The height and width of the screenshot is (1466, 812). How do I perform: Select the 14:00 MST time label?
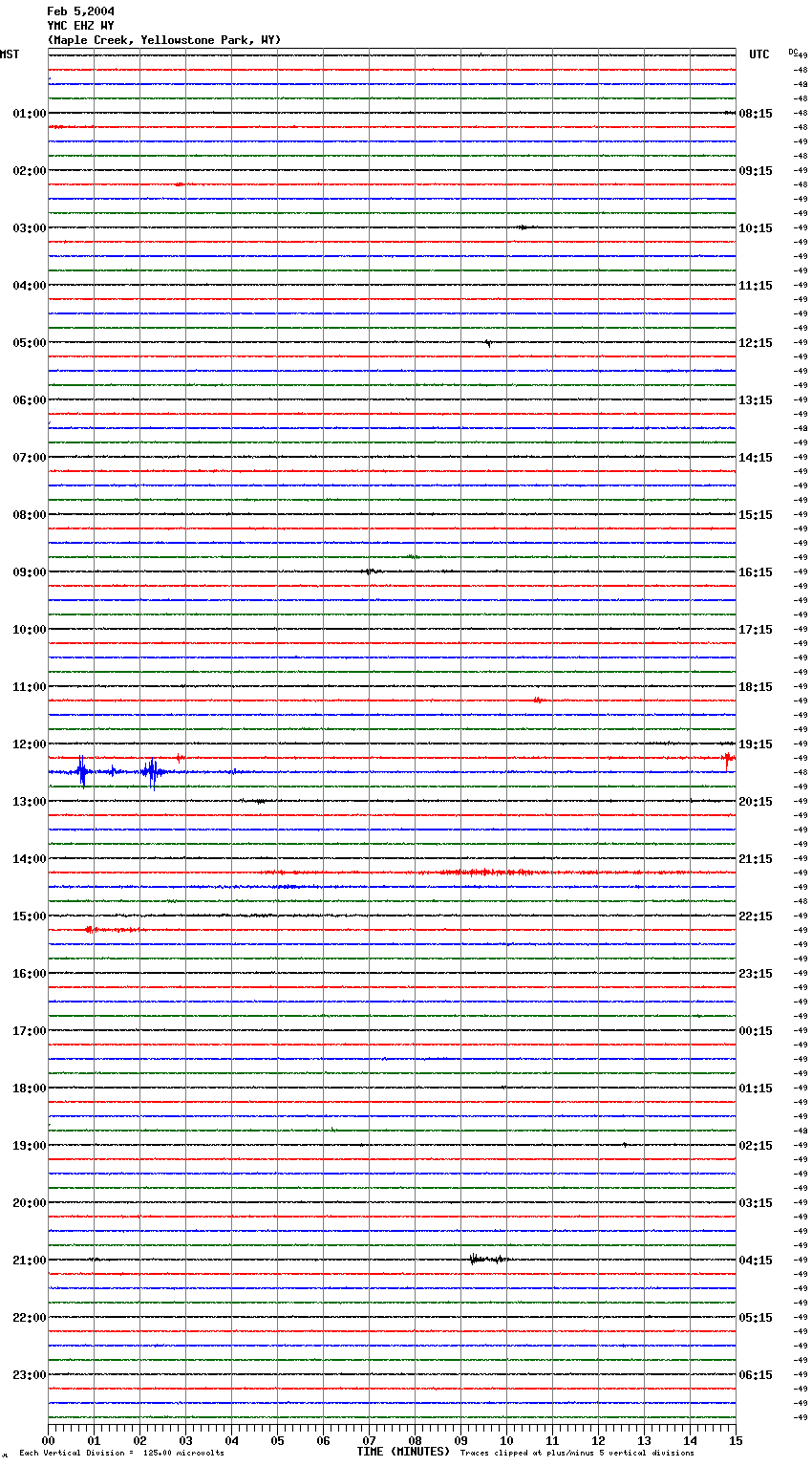[x=30, y=859]
